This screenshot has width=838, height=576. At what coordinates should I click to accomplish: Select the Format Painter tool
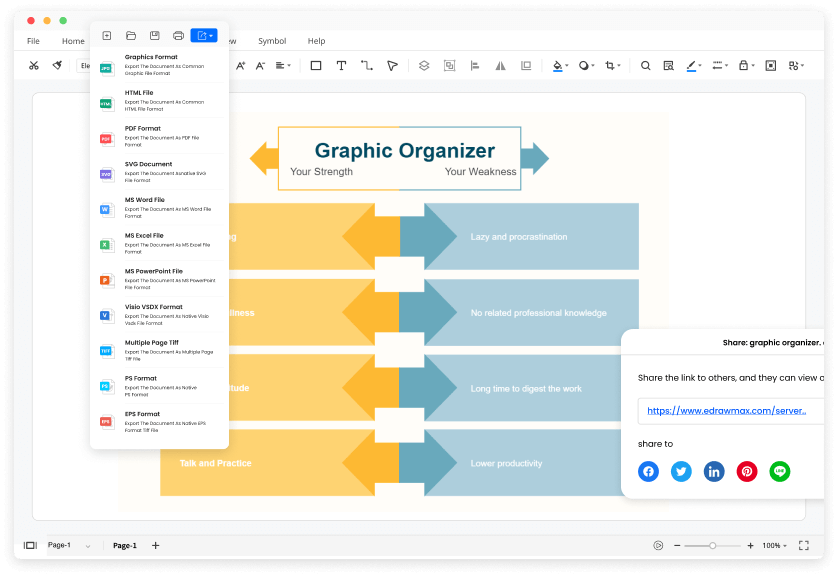click(x=57, y=65)
